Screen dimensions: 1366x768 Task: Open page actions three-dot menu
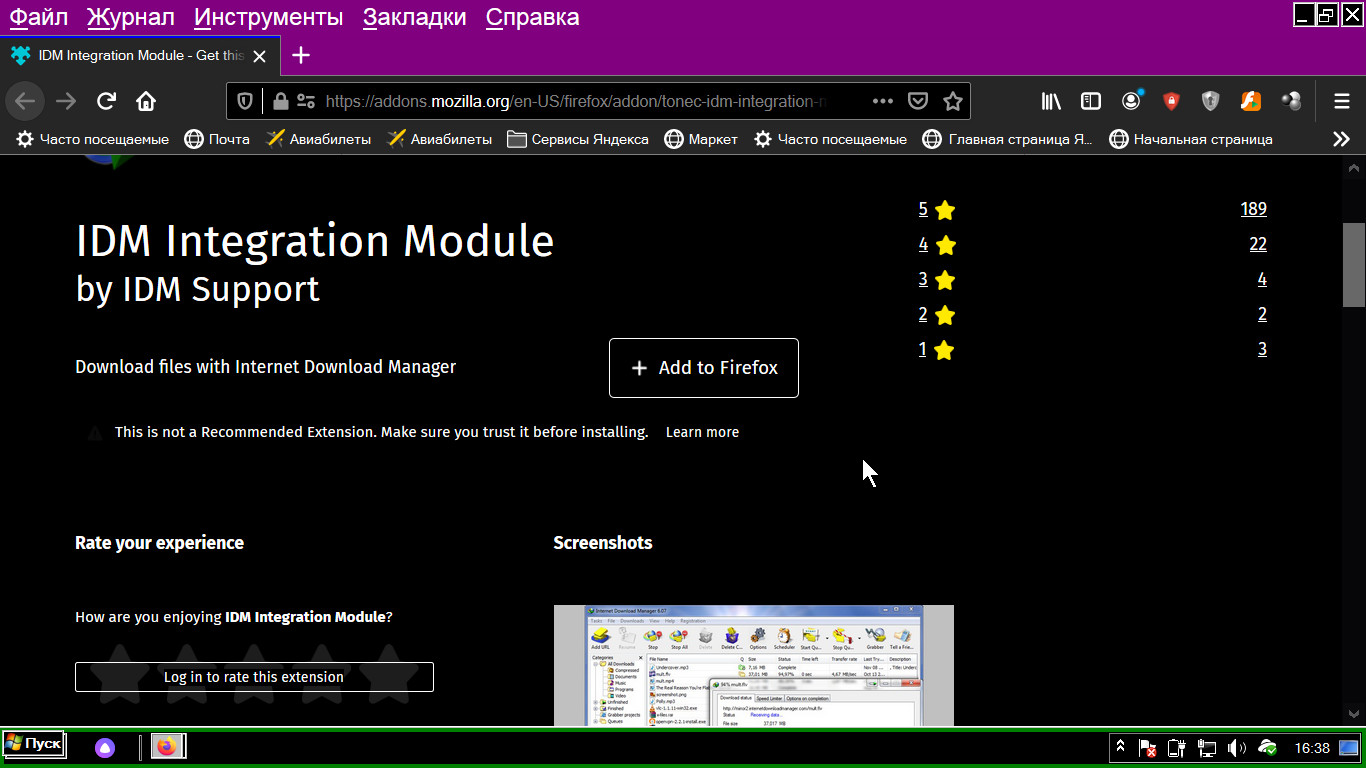pyautogui.click(x=883, y=101)
